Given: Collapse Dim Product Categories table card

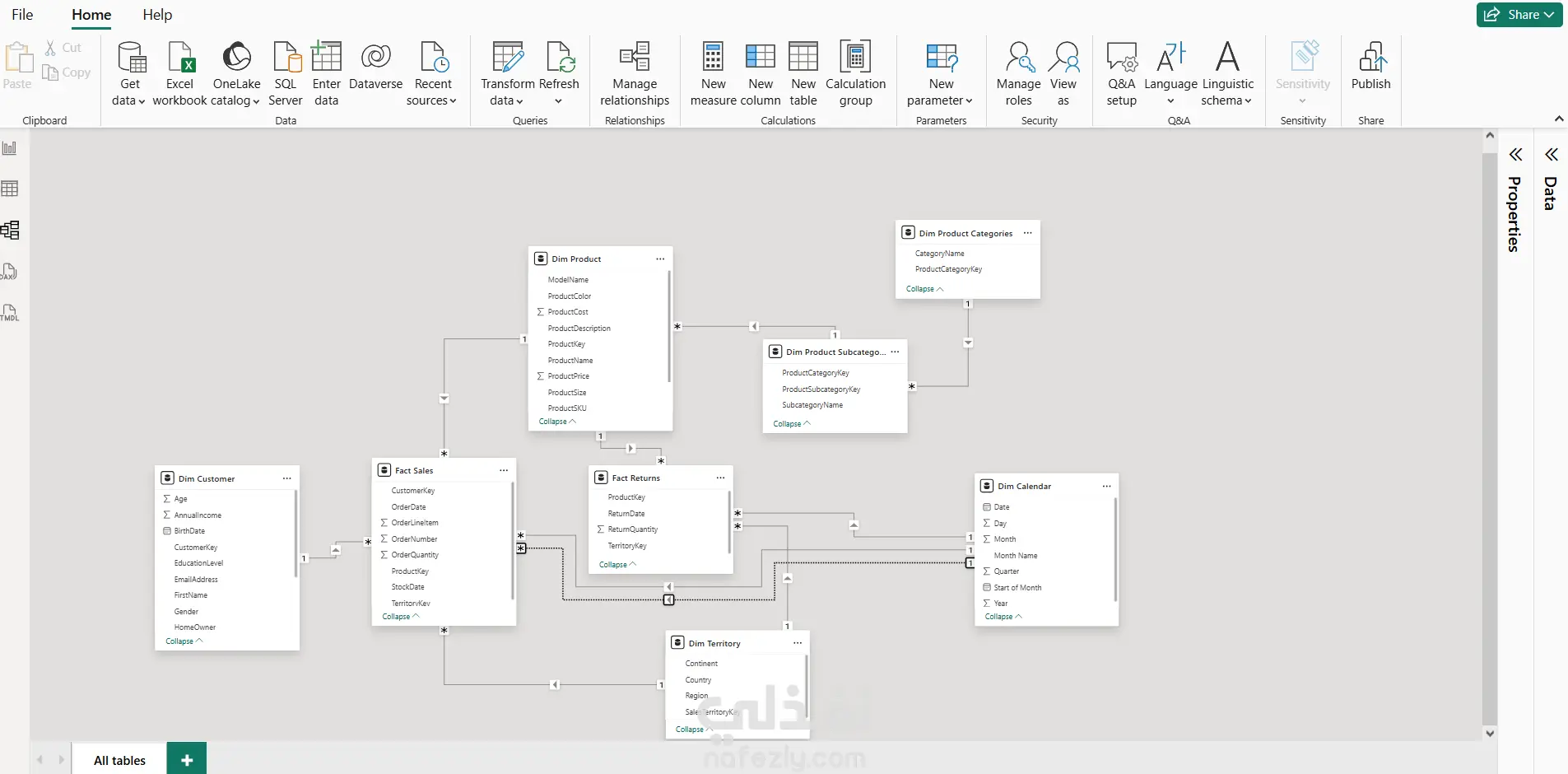Looking at the screenshot, I should click(x=924, y=289).
